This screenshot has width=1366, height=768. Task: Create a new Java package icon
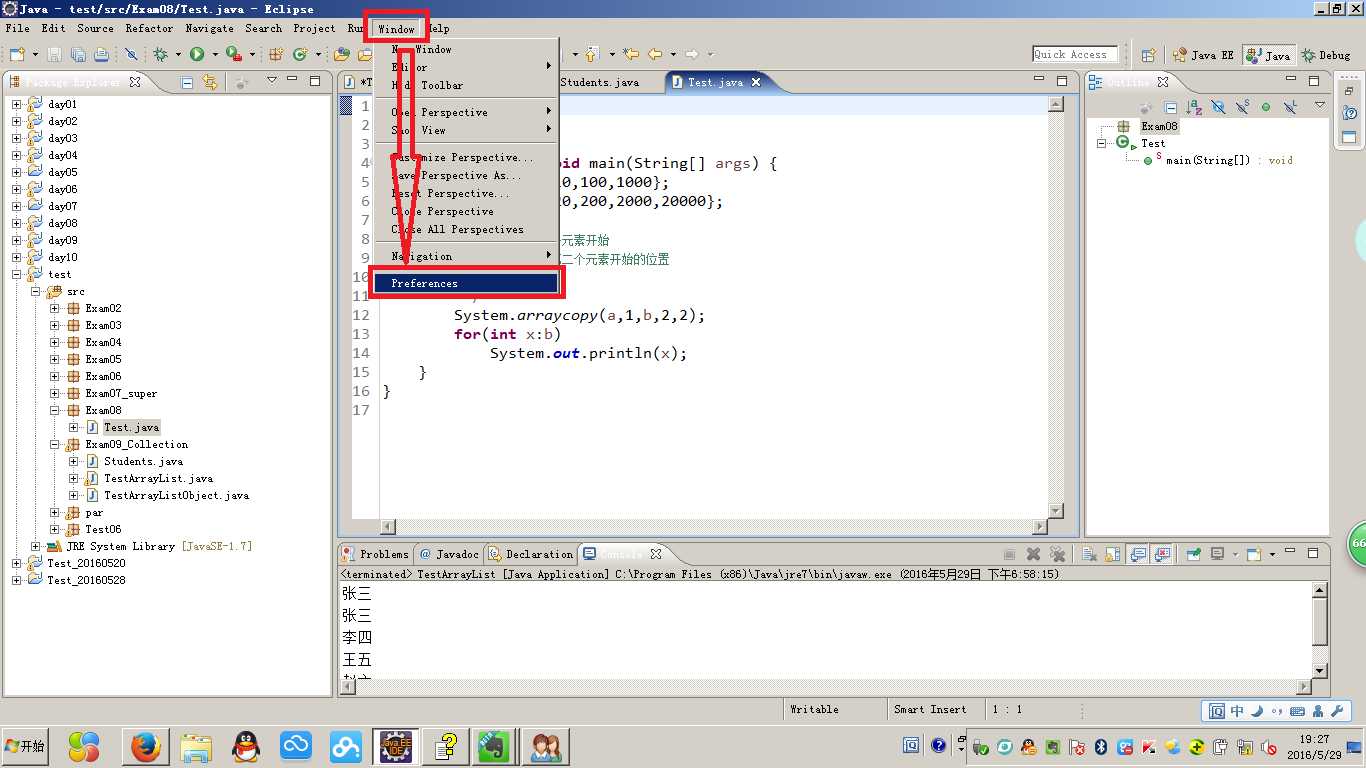[276, 54]
